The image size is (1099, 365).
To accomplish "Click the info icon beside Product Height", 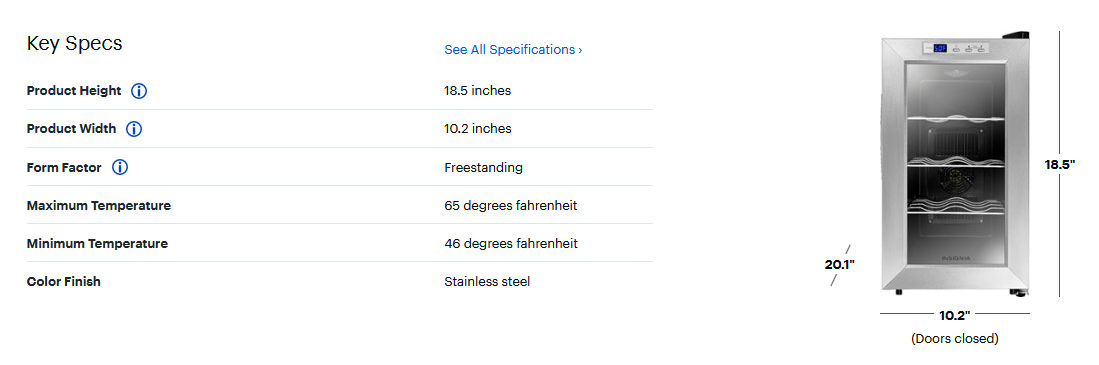I will pos(139,91).
